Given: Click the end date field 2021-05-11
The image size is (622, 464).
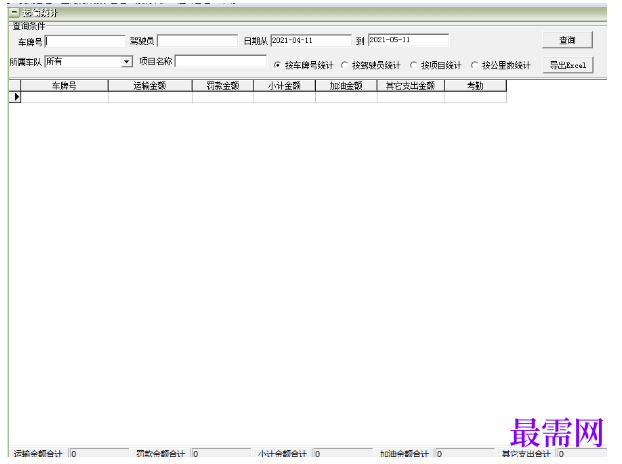Looking at the screenshot, I should coord(408,40).
